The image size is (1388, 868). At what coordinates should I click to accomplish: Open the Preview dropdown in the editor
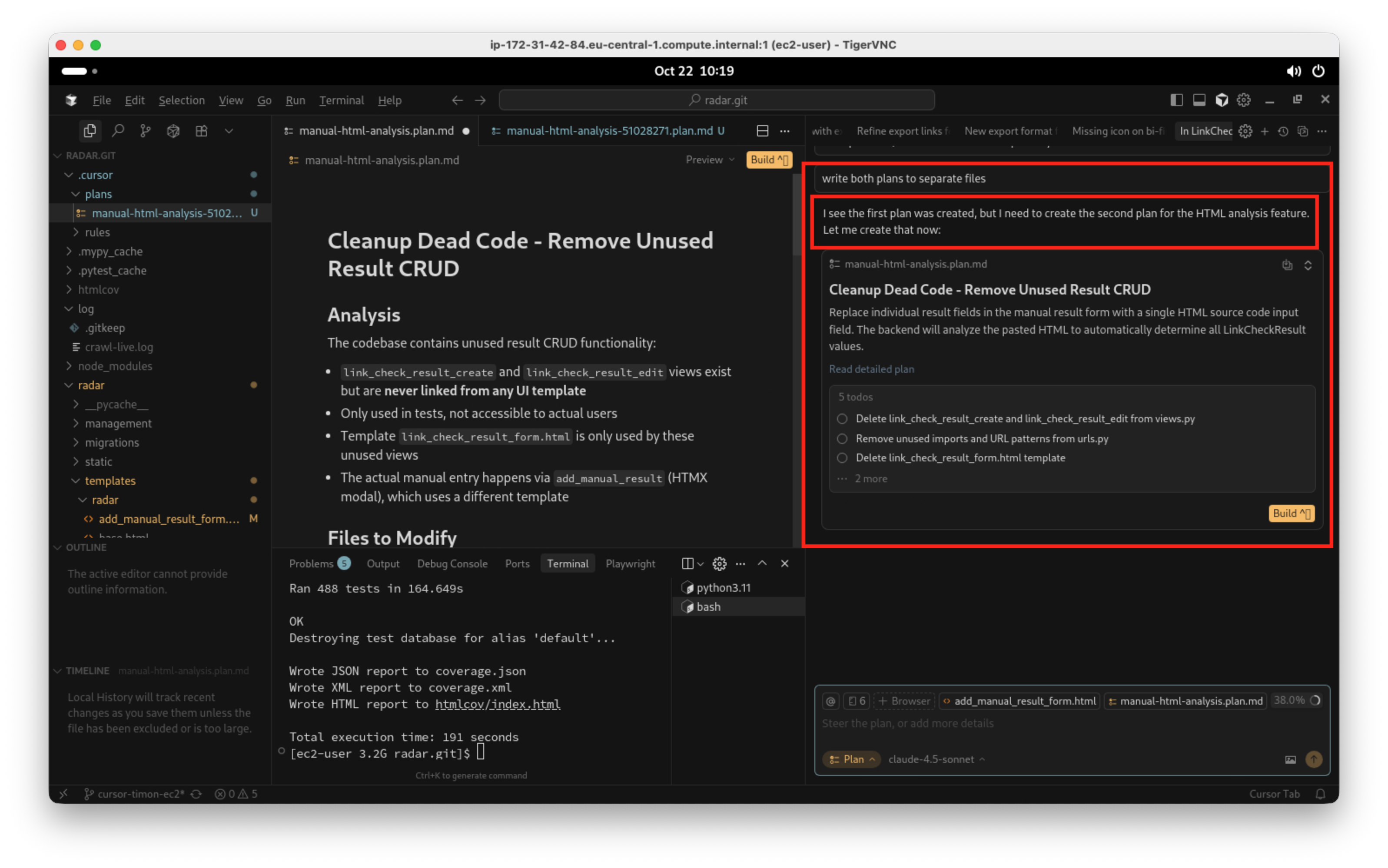710,159
